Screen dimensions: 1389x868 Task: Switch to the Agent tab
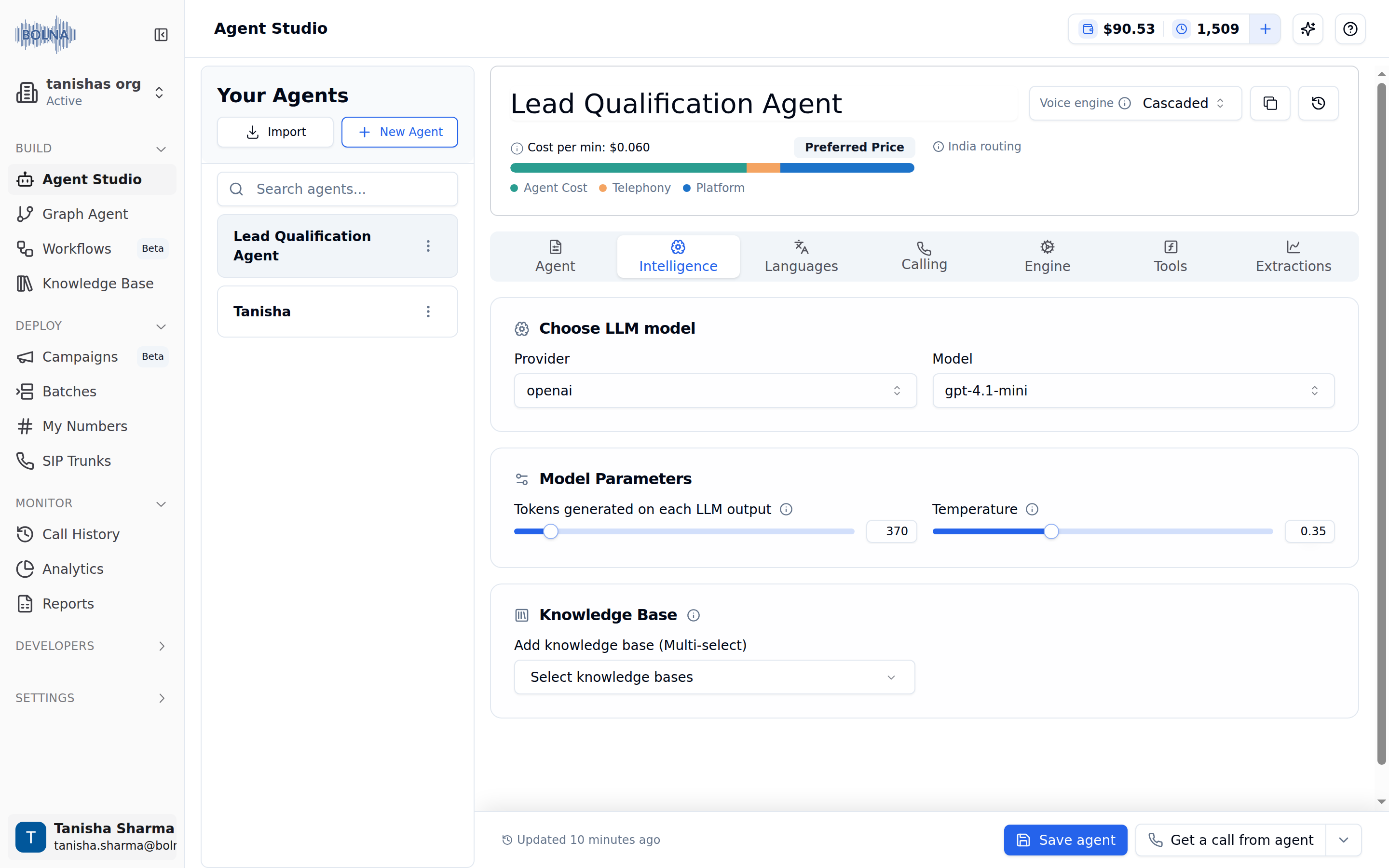tap(555, 257)
